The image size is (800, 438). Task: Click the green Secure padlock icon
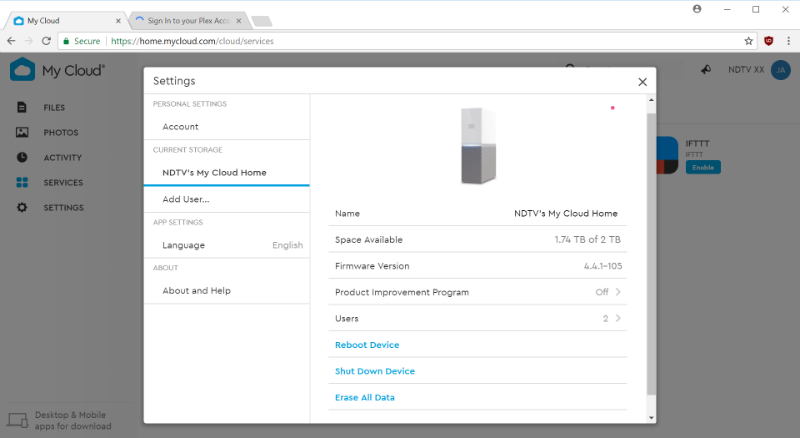(66, 41)
